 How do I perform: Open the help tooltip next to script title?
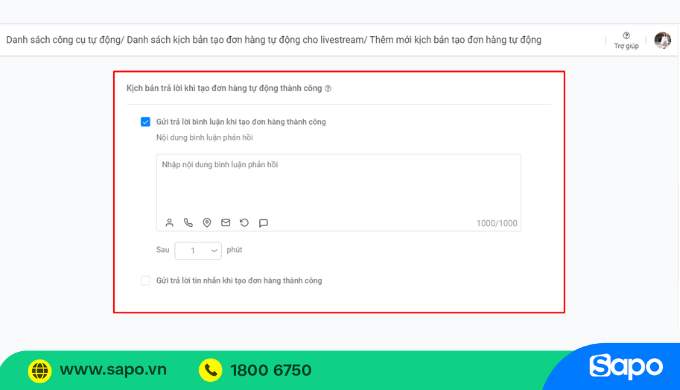(328, 88)
